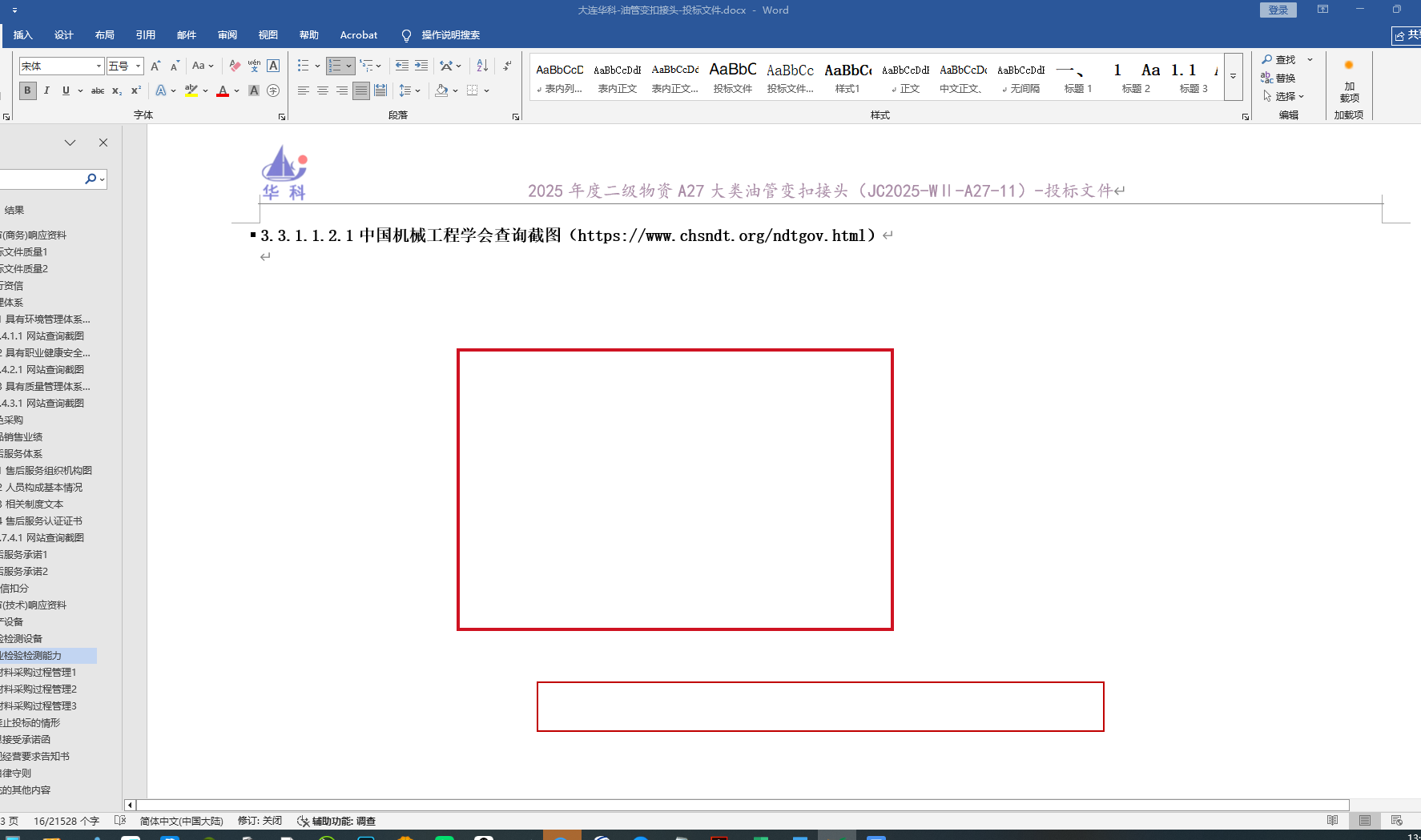
Task: Click the 查找 find button
Action: click(x=1279, y=60)
